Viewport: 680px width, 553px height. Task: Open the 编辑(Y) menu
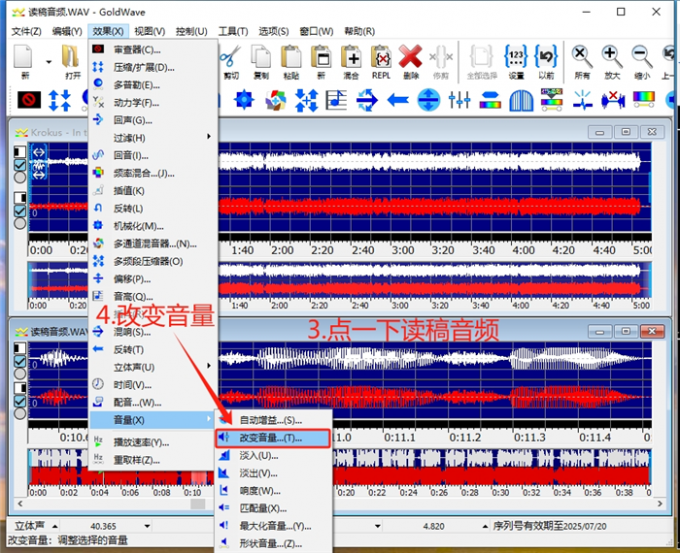tap(67, 31)
